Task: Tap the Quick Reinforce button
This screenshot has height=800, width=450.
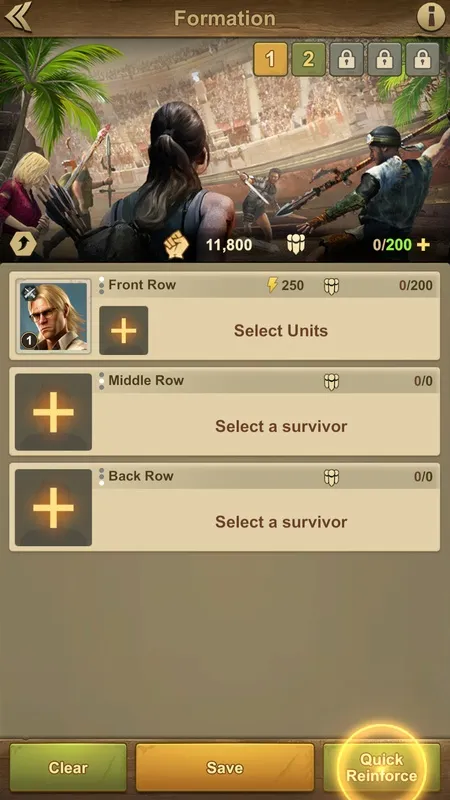Action: (x=382, y=767)
